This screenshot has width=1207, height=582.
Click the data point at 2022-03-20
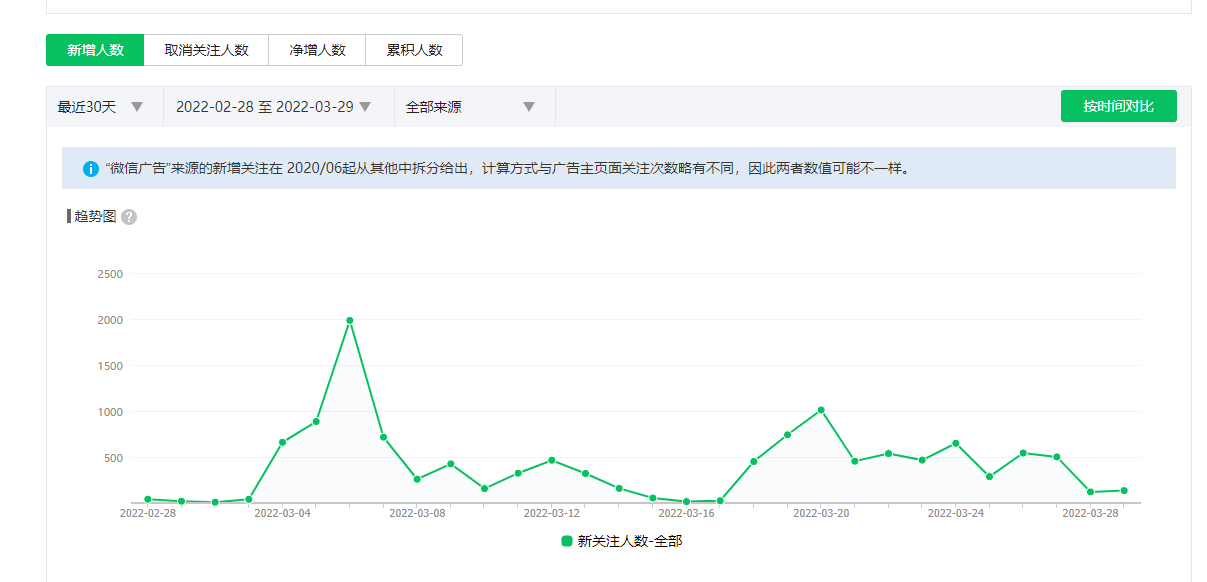(x=821, y=410)
